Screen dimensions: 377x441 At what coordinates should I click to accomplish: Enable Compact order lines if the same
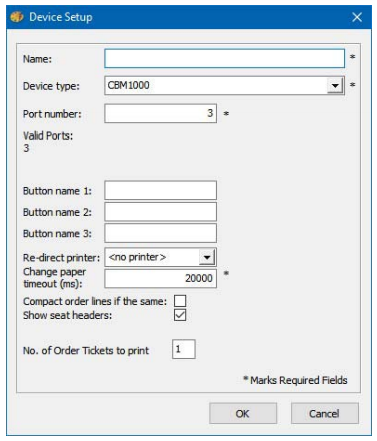[180, 301]
